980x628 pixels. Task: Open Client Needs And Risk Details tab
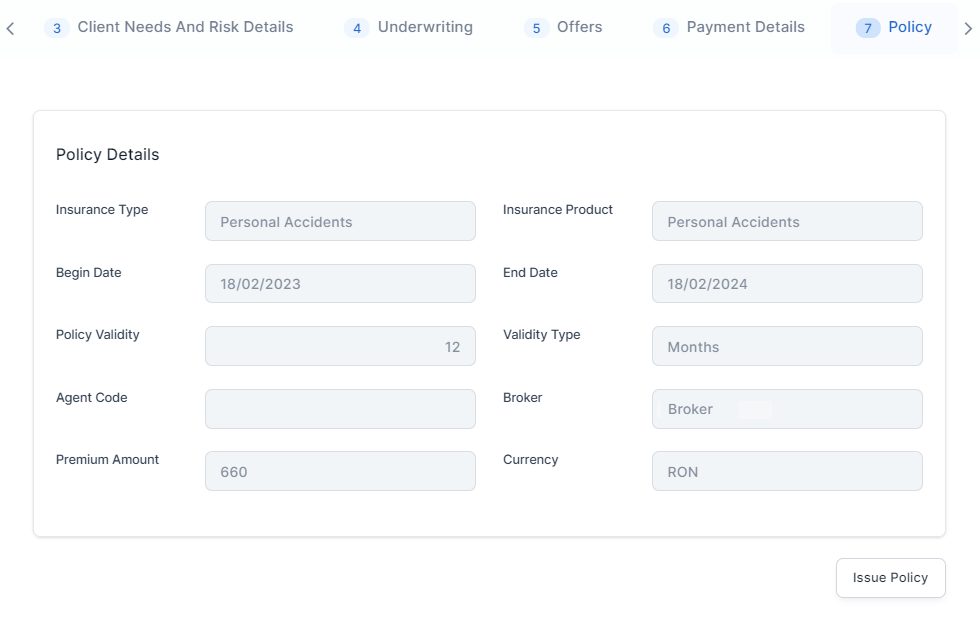coord(185,27)
